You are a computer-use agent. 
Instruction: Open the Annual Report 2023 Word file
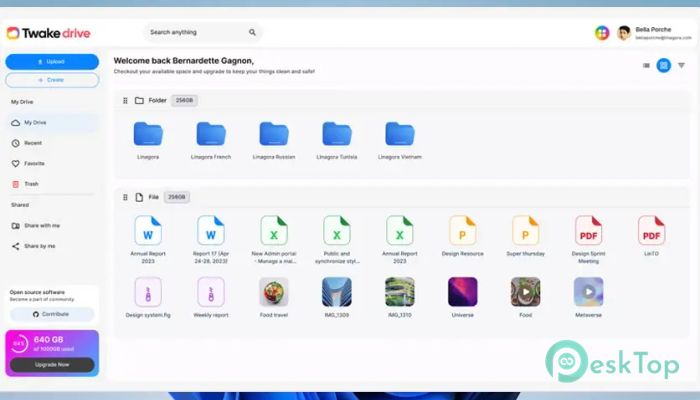click(148, 230)
